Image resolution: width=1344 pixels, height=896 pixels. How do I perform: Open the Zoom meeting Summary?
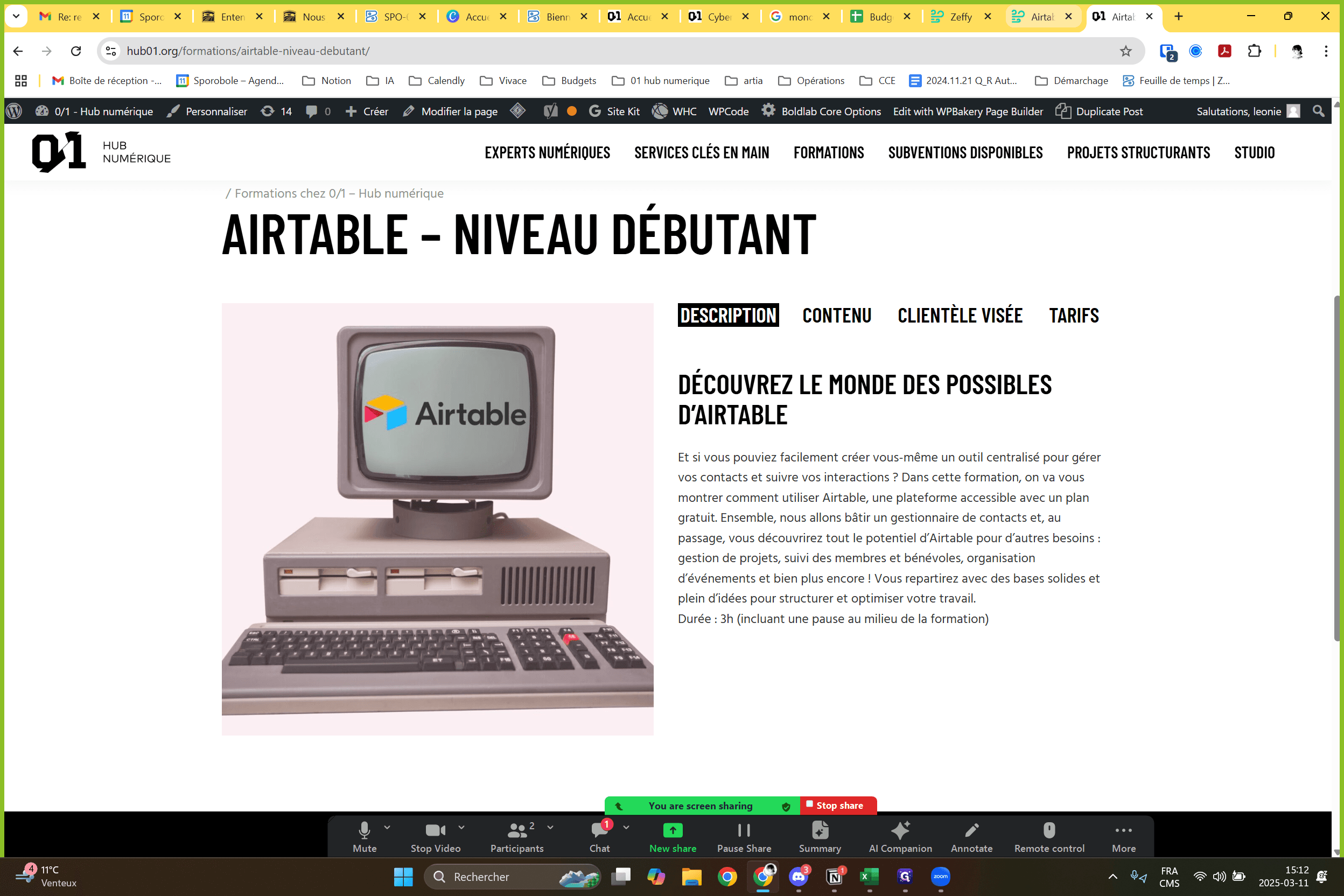(x=820, y=837)
